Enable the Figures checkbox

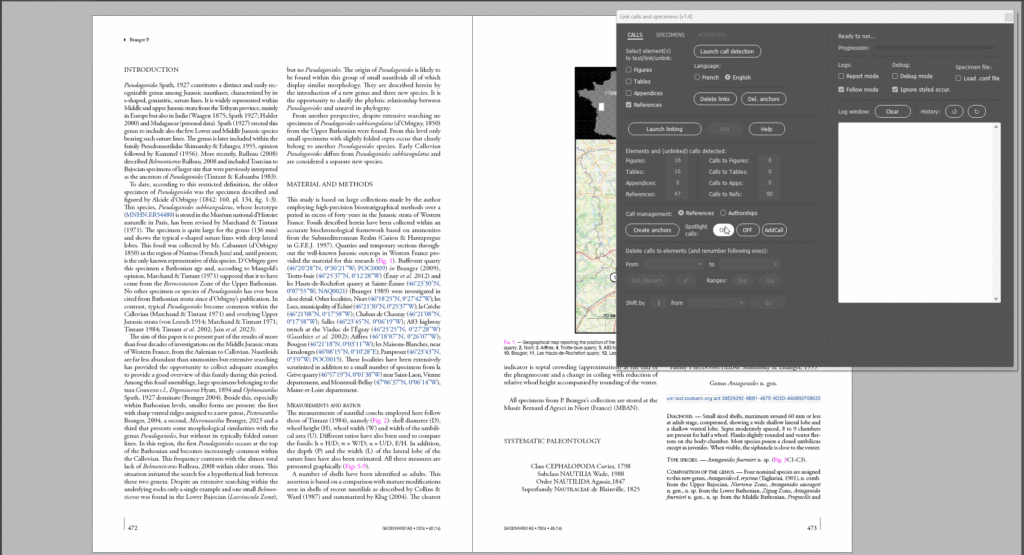(x=629, y=70)
